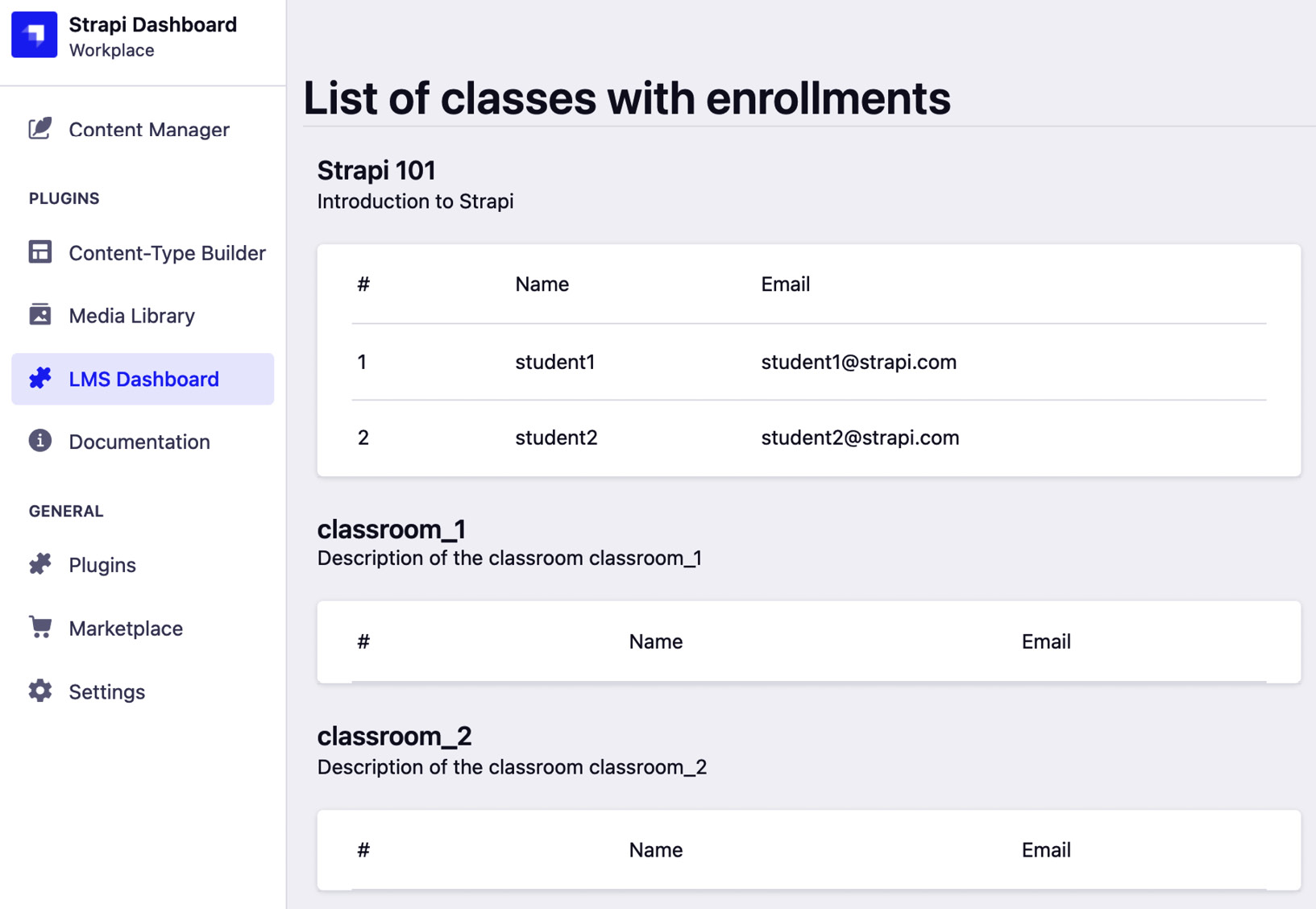Click the PLUGINS section label
Screen dimensions: 1316x909
pyautogui.click(x=64, y=198)
